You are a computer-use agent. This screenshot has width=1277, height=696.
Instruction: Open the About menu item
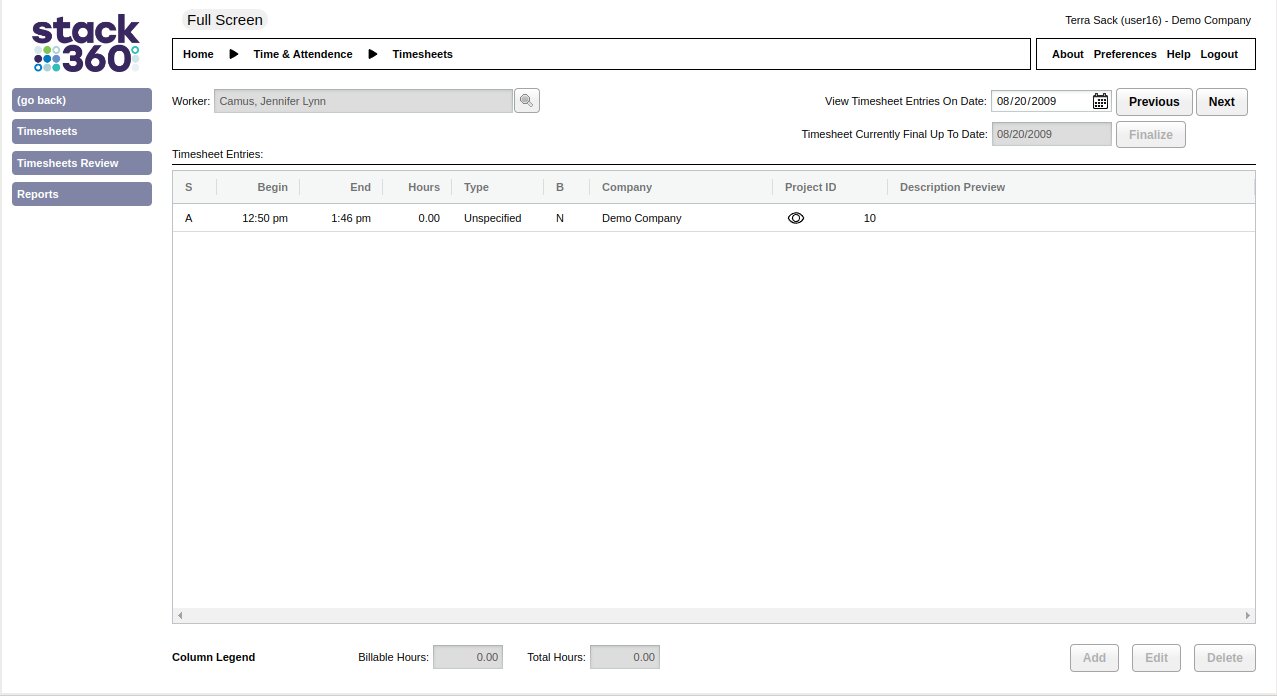click(x=1067, y=54)
